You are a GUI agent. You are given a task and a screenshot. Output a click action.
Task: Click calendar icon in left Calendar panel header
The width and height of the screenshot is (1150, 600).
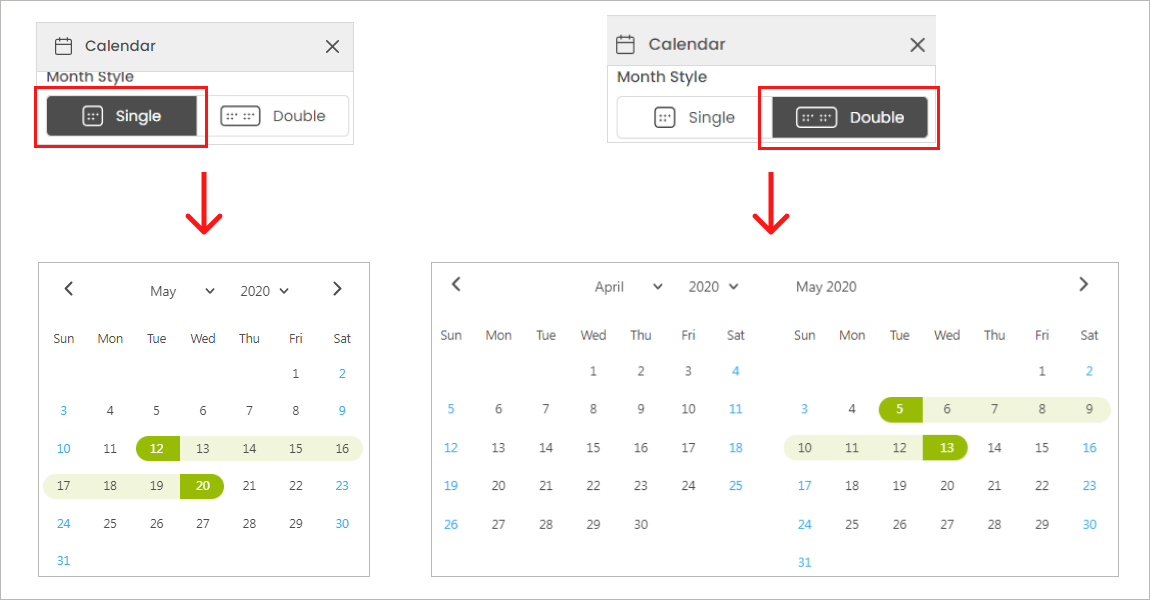click(x=64, y=46)
